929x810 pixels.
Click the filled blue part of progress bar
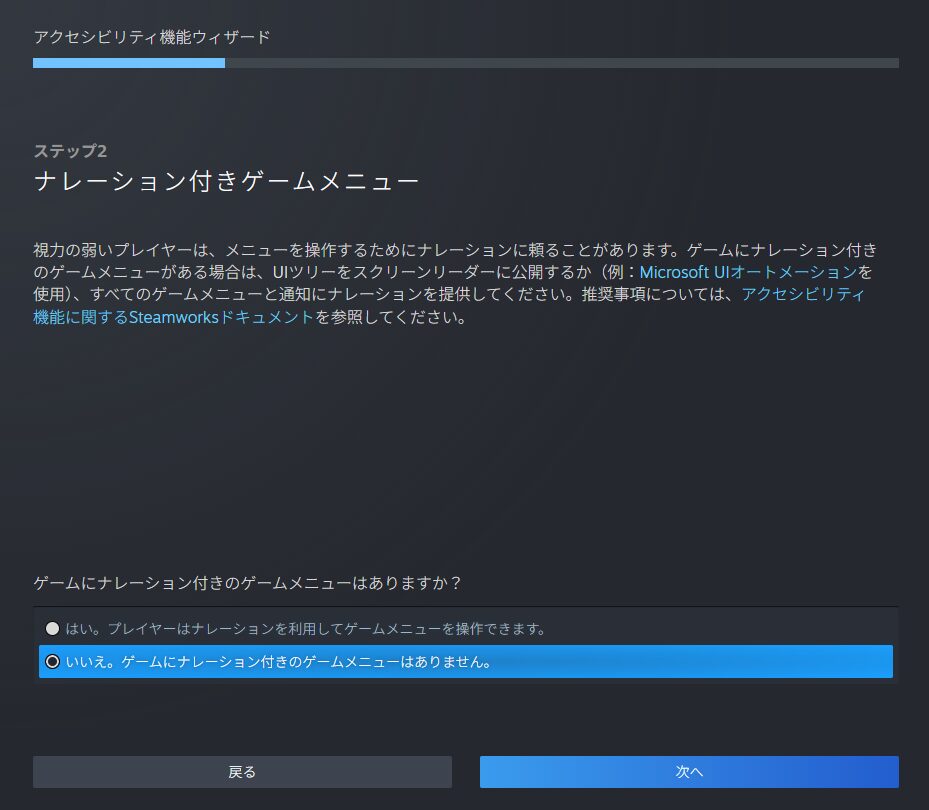[128, 63]
